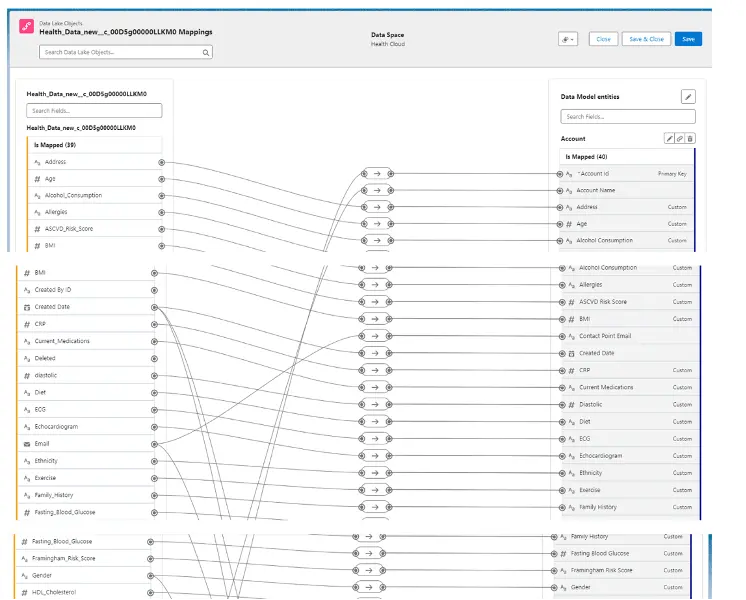Viewport: 746px width, 600px height.
Task: Click the target connector dot of Account Name
Action: click(x=560, y=191)
